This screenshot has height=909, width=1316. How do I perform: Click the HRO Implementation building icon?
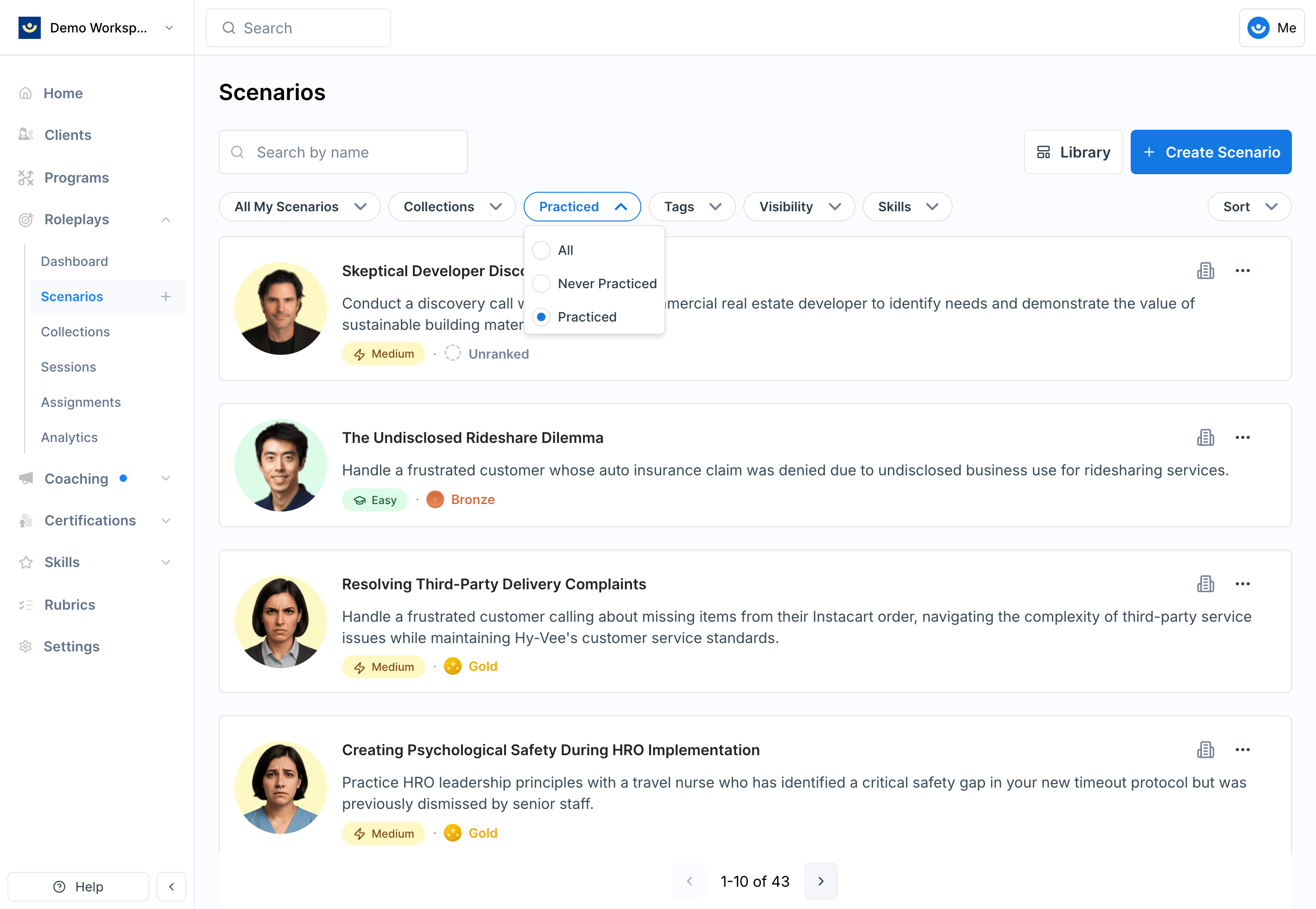1205,750
